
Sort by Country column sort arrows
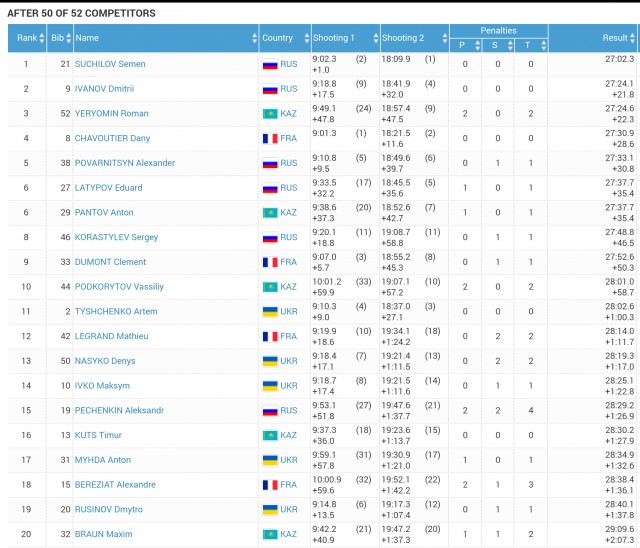point(307,38)
